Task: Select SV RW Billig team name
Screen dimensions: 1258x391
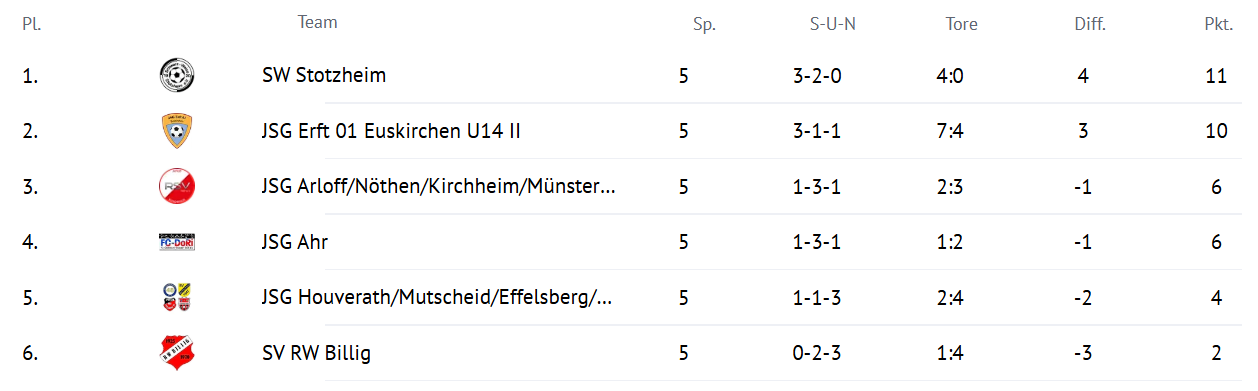Action: [317, 353]
